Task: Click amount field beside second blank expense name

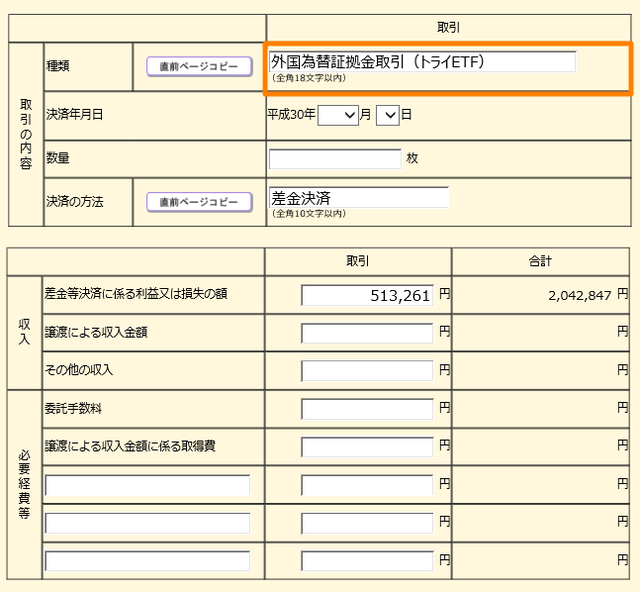Action: 367,523
